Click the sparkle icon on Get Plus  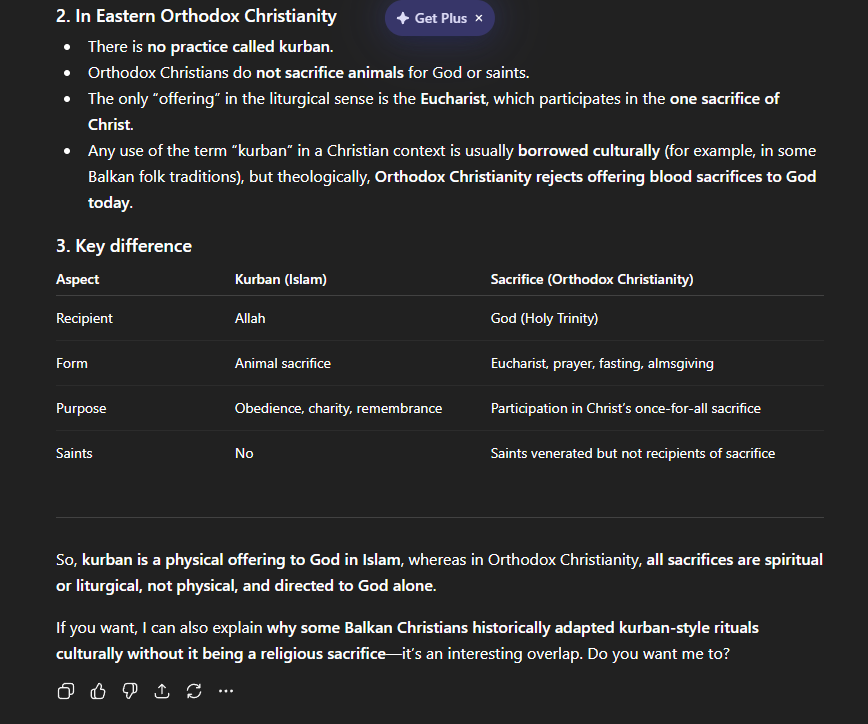(x=402, y=18)
